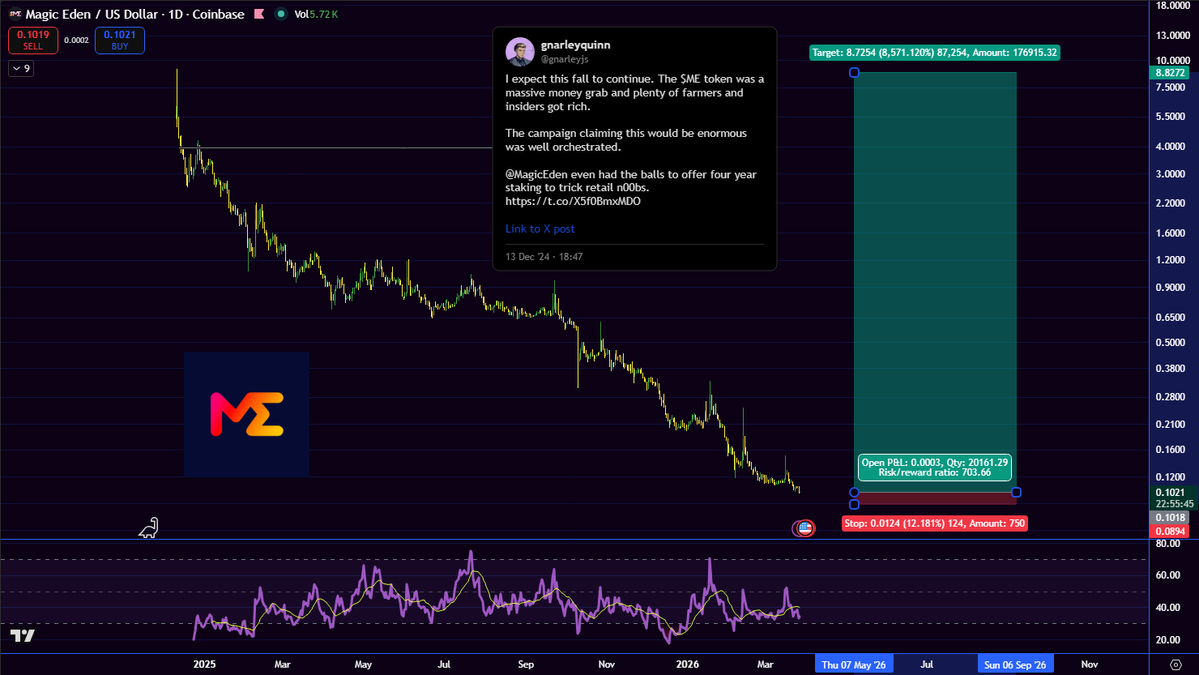Open the 'Link to X post' link
Viewport: 1199px width, 675px height.
click(x=540, y=229)
